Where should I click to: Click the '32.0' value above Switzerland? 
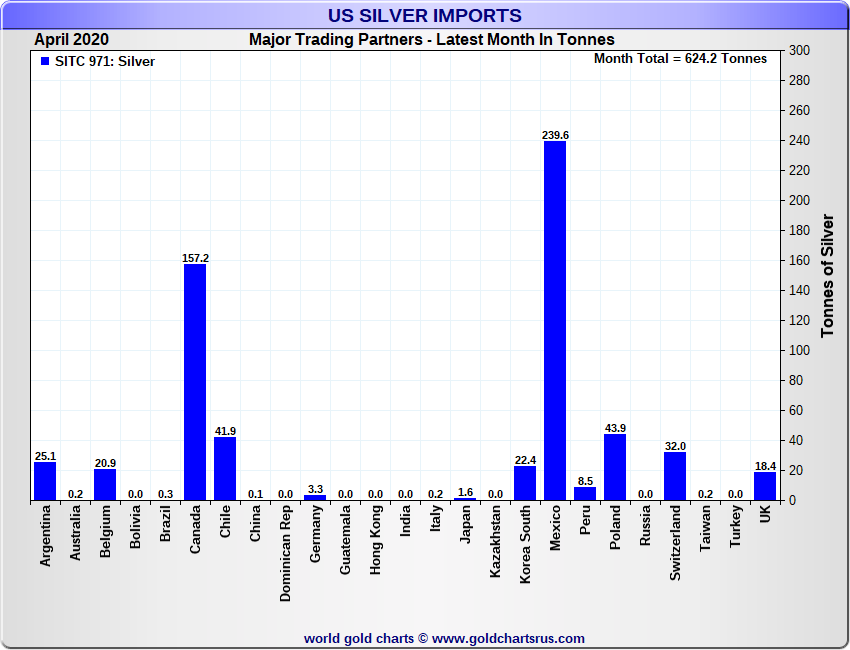tap(675, 446)
